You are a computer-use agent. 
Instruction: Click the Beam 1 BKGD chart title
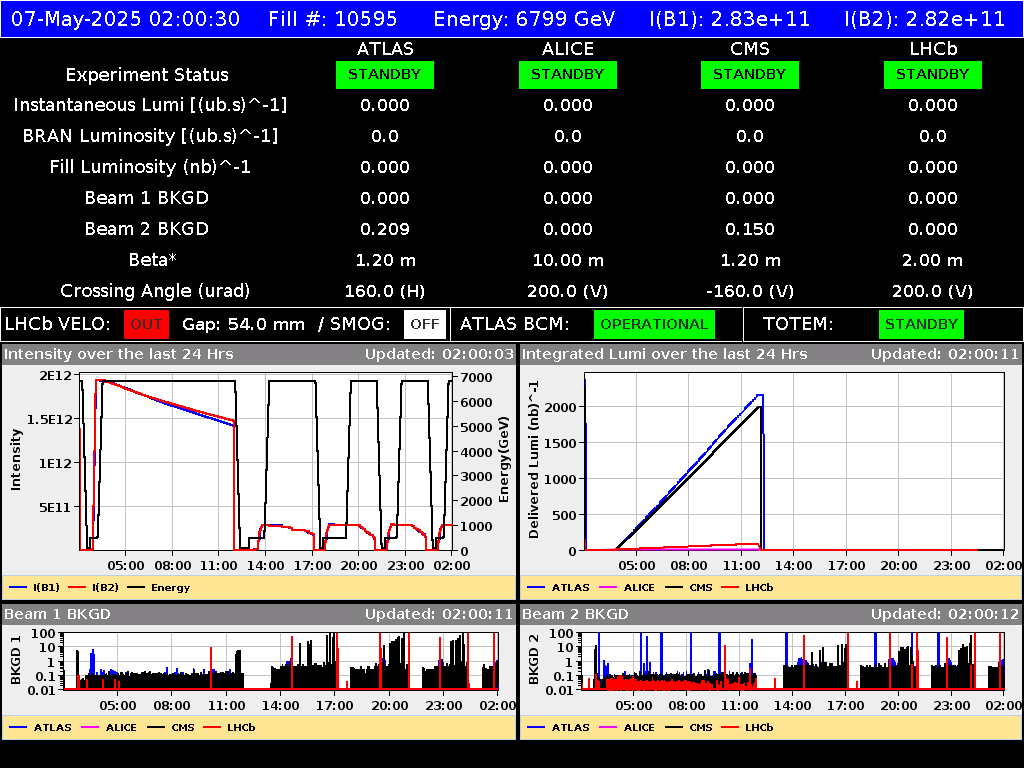[x=57, y=614]
